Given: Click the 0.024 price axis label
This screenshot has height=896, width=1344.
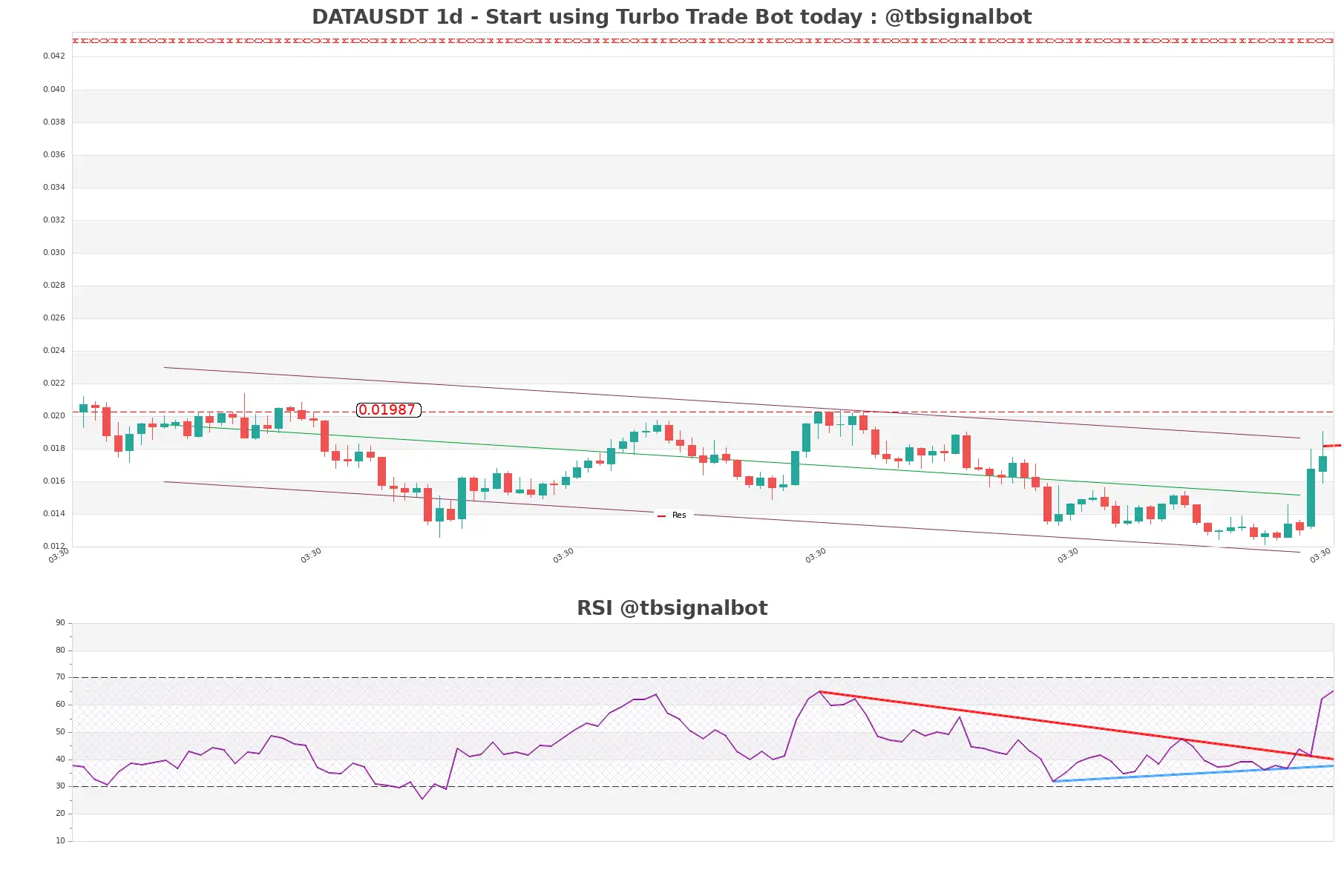Looking at the screenshot, I should click(54, 351).
